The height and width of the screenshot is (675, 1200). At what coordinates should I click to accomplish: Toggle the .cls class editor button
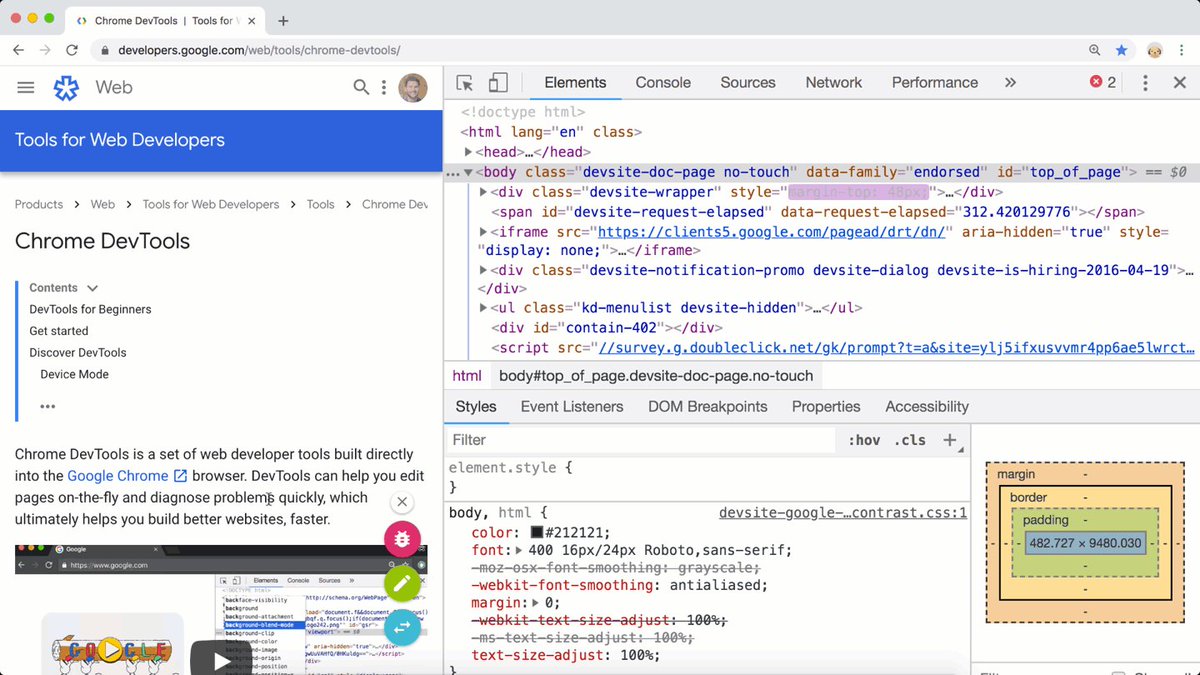910,440
